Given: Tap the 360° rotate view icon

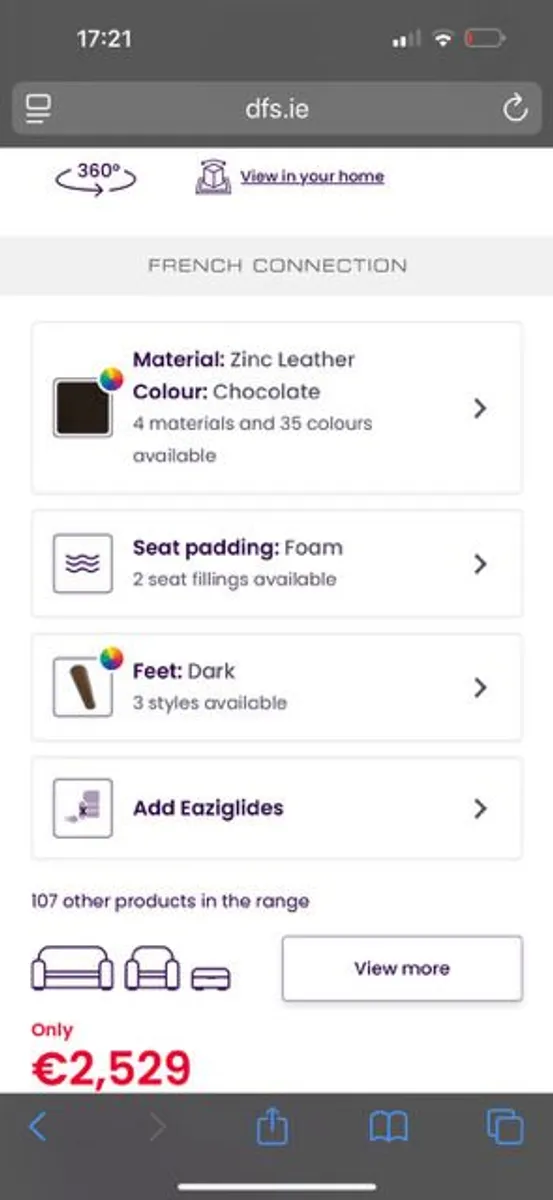Looking at the screenshot, I should point(95,177).
